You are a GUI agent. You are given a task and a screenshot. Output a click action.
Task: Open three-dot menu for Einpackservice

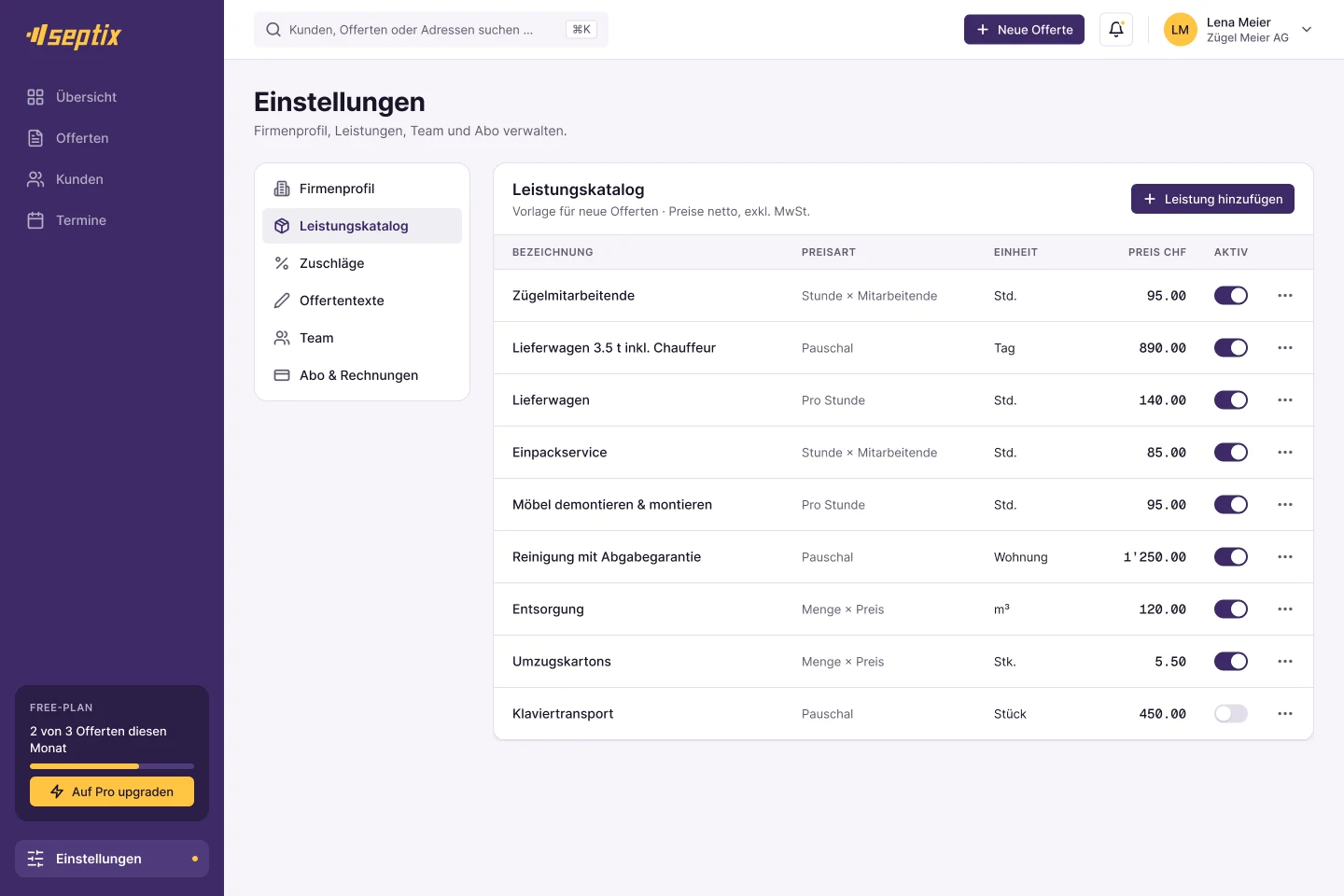click(1285, 453)
